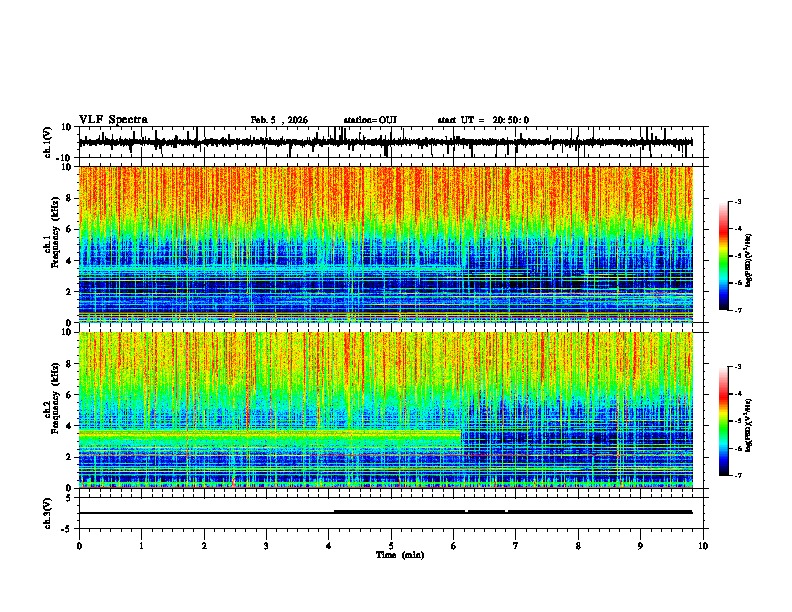Click the bright 3.5 kHz band in the ch.2 spectrogram
Viewport: 792px width, 612px height.
point(270,434)
